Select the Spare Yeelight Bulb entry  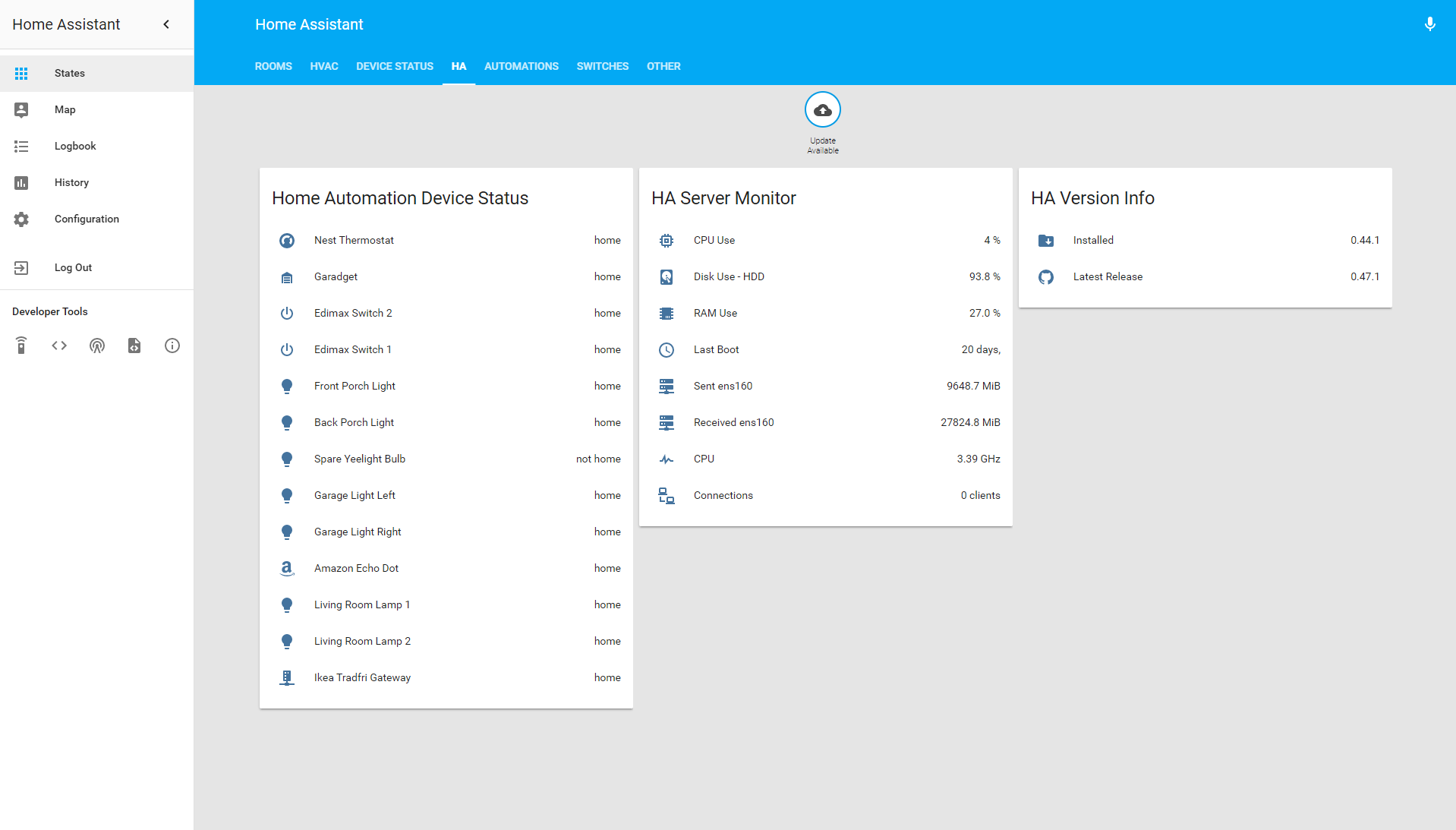(360, 459)
